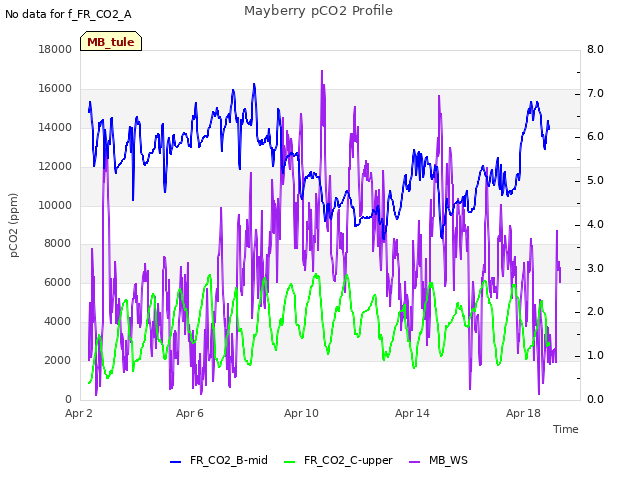Screen dimensions: 640x480
Task: Click the Apr 2 x-axis tick label
Action: 79,413
